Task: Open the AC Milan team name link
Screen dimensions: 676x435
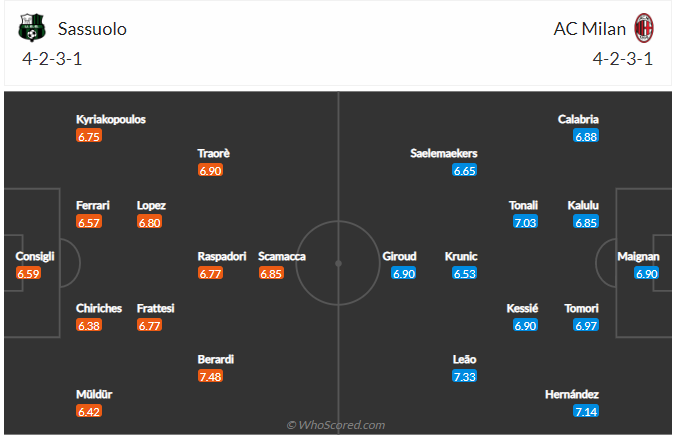Action: (589, 29)
